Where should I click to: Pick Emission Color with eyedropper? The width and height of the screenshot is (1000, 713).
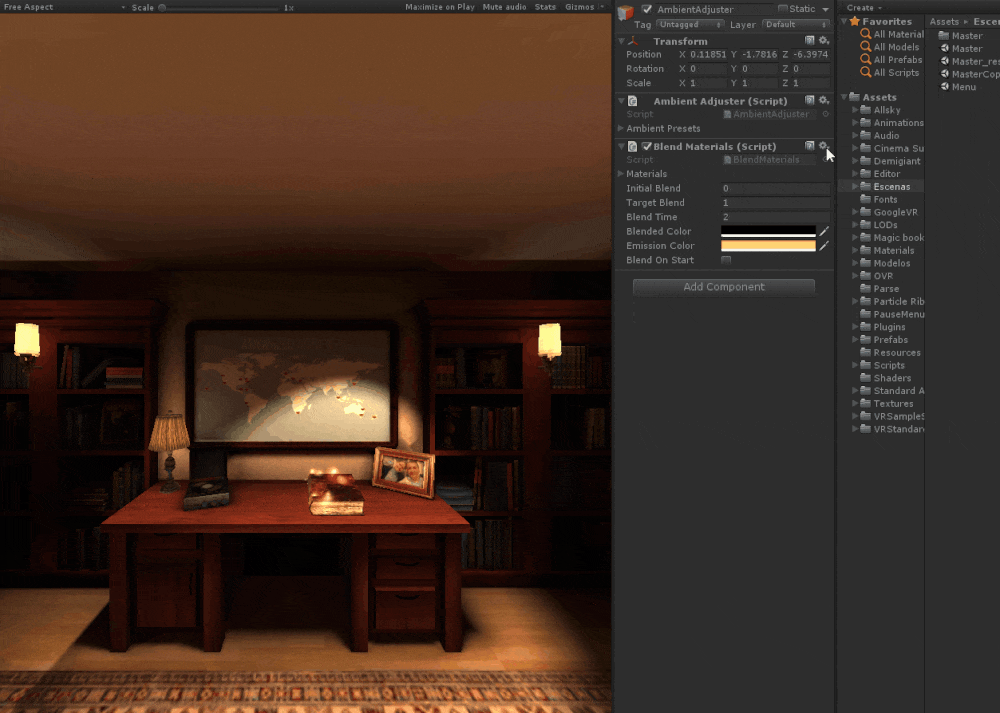pyautogui.click(x=824, y=246)
